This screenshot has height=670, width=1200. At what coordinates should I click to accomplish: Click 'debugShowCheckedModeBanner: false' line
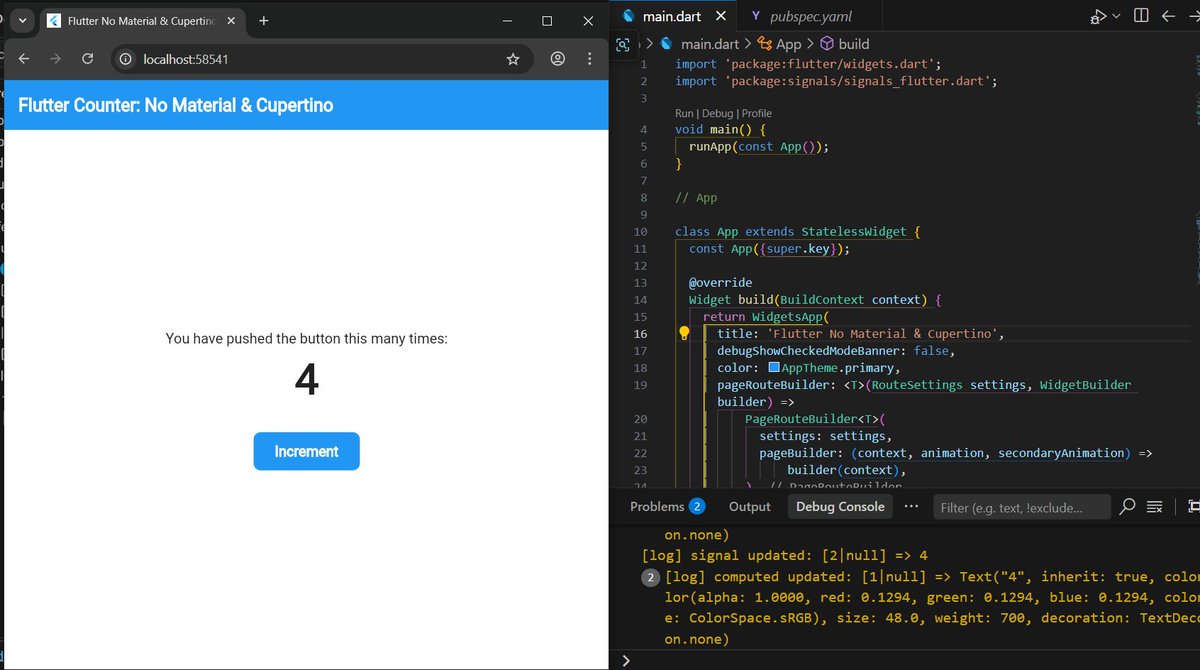836,351
